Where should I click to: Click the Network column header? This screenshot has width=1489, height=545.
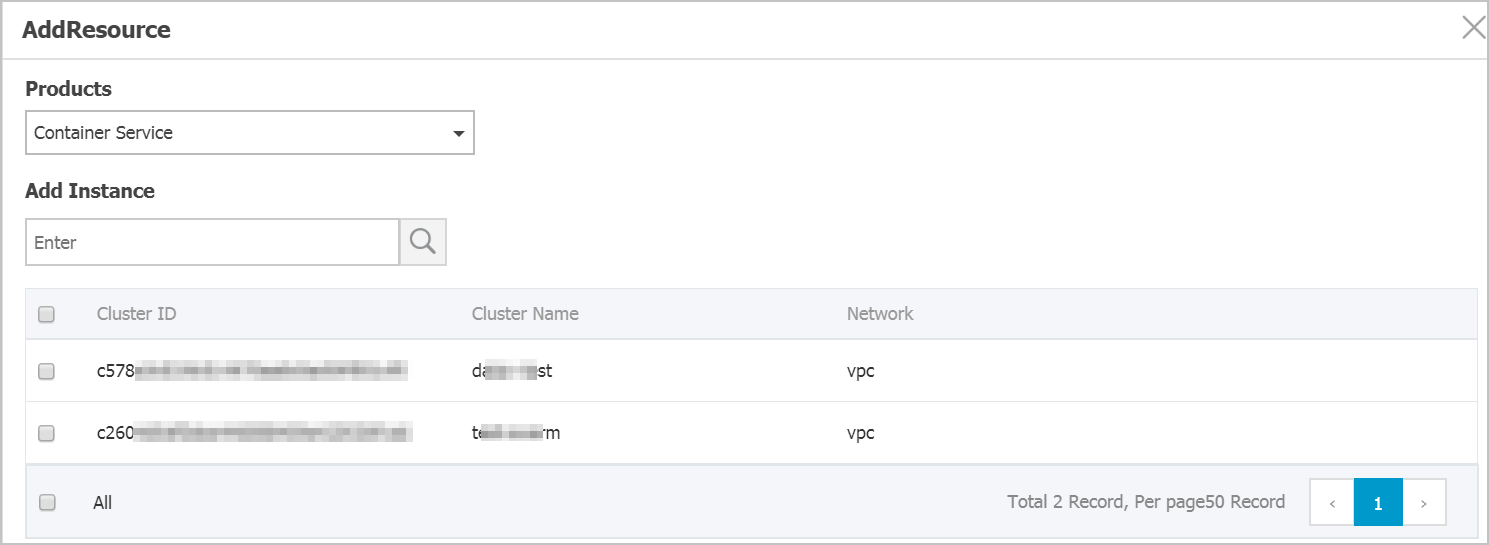(x=880, y=314)
